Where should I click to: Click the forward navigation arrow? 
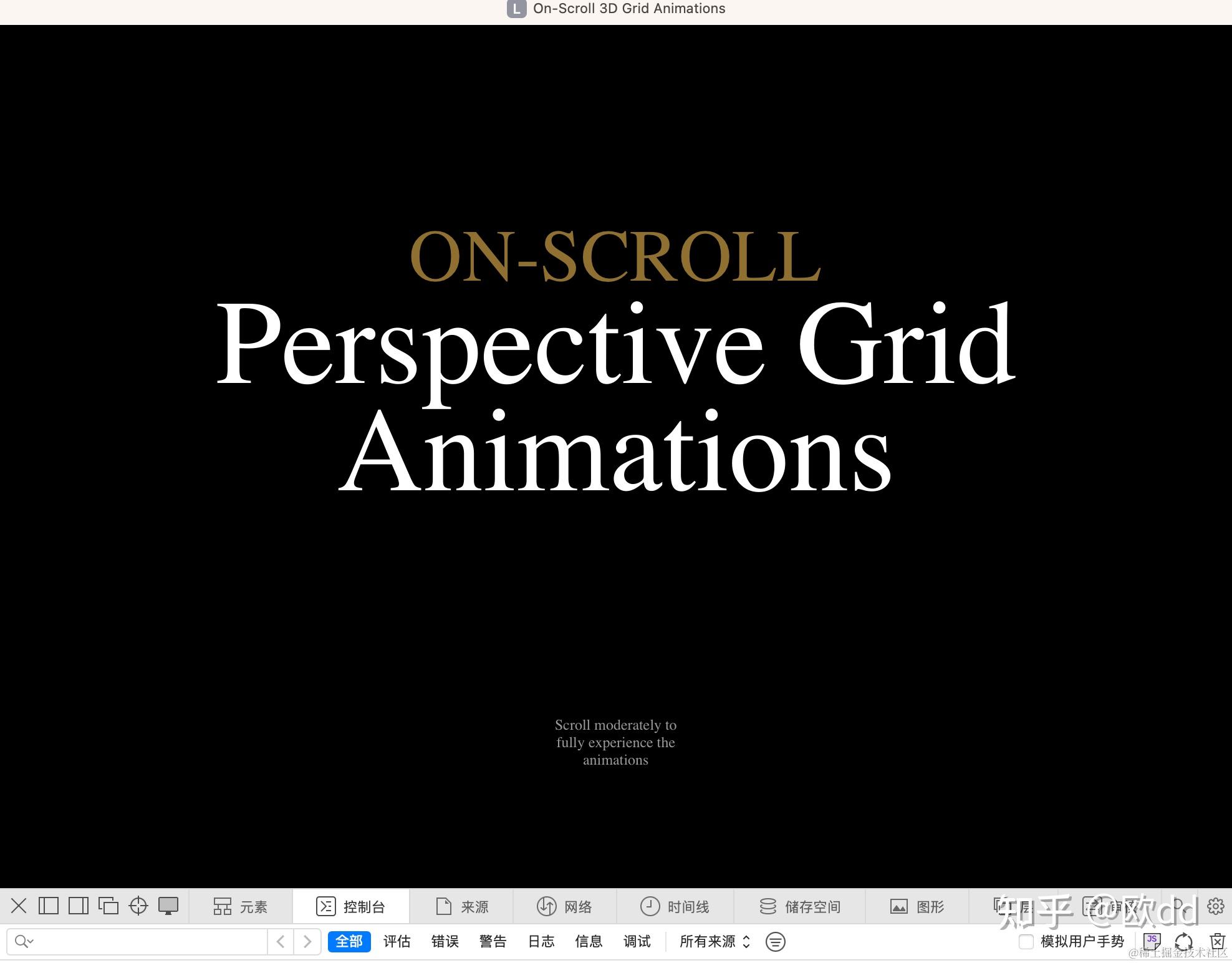click(307, 942)
